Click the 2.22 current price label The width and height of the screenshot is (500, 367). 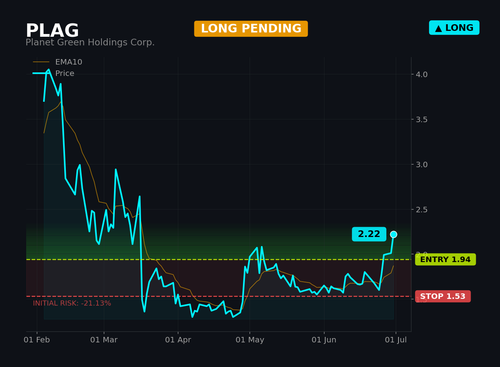(x=369, y=234)
